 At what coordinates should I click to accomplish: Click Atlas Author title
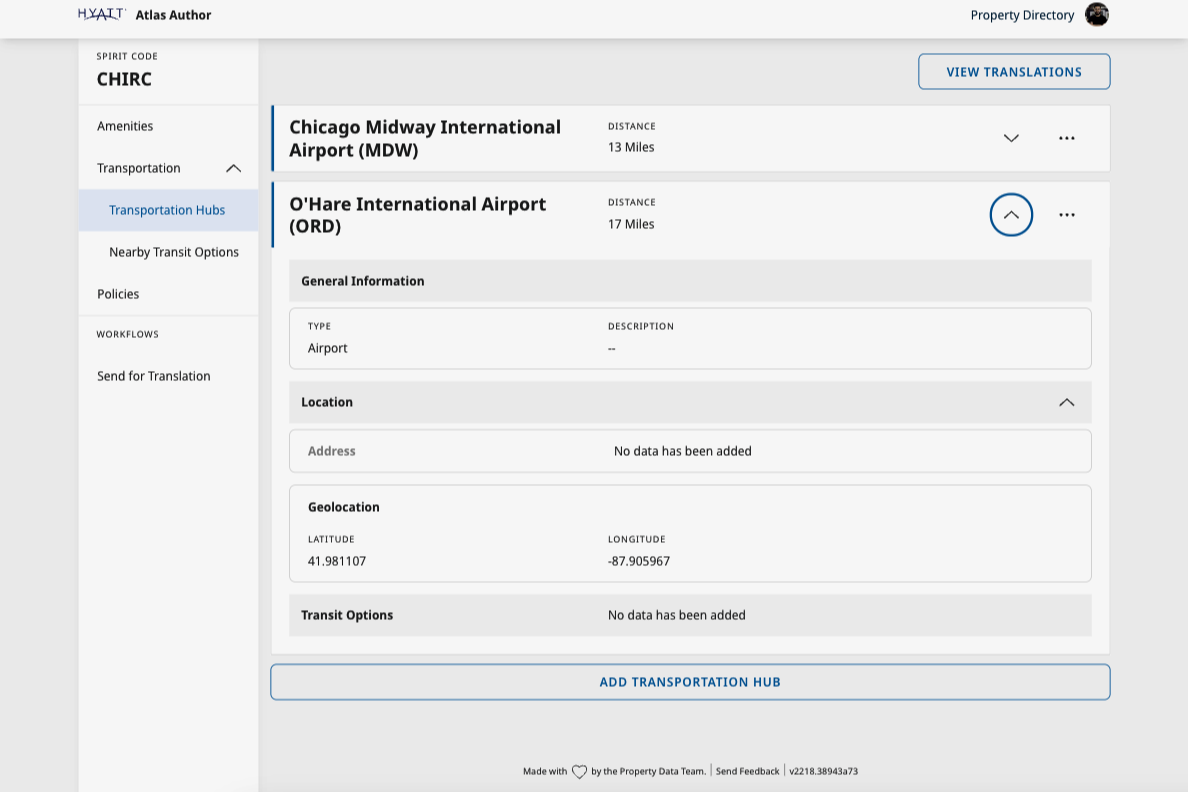174,15
